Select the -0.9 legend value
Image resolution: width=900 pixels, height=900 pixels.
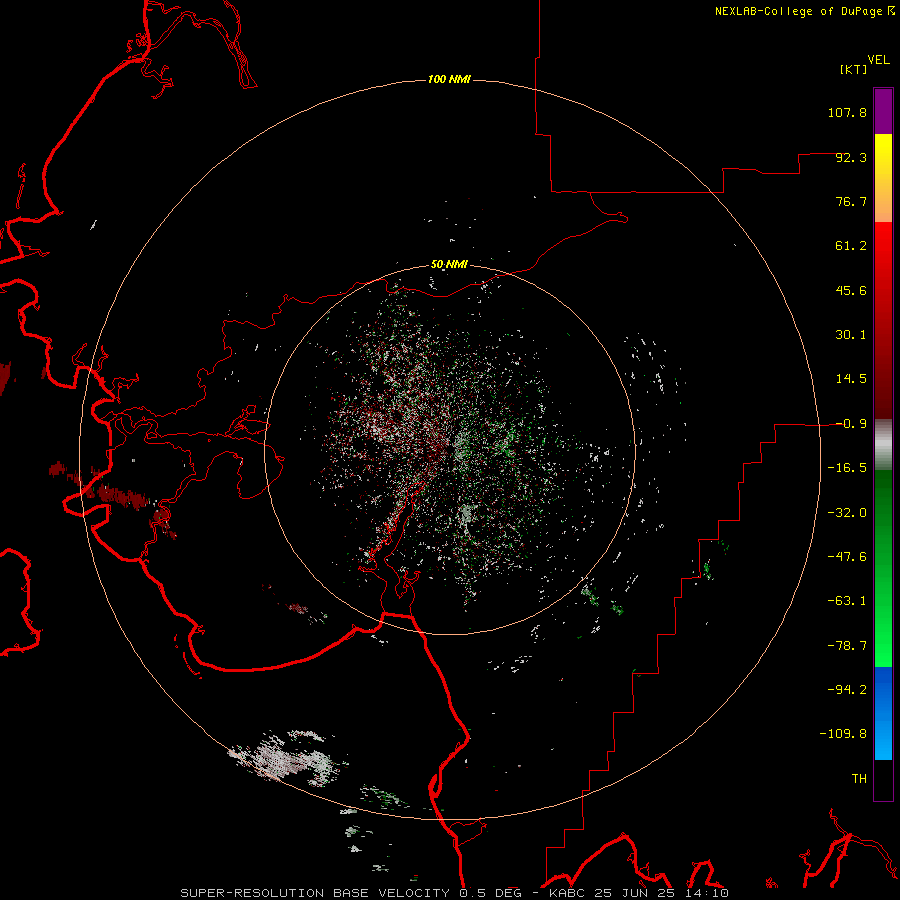[x=851, y=424]
